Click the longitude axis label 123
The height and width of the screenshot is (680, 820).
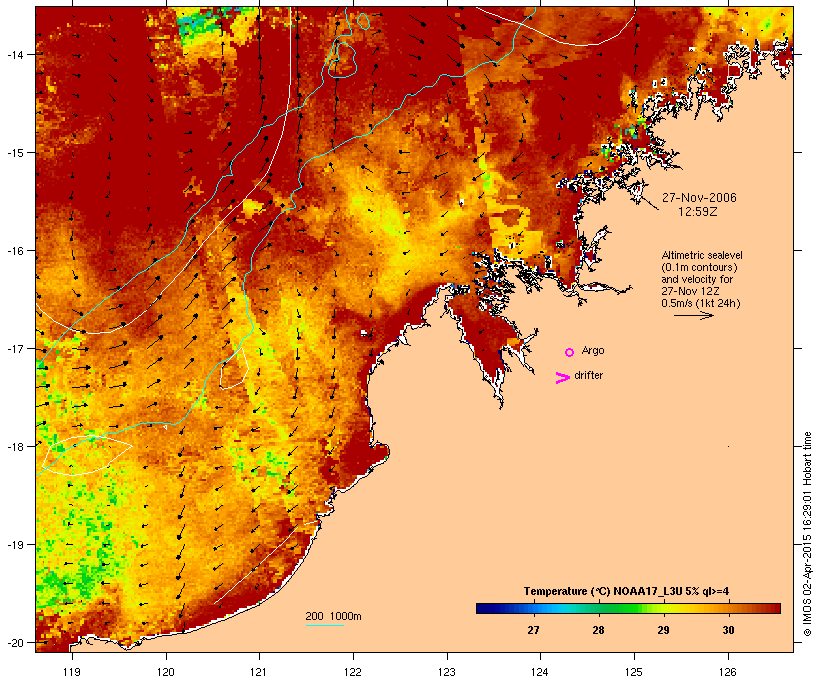[x=447, y=672]
